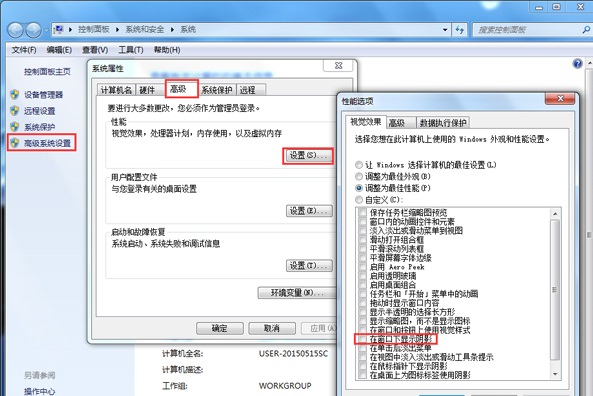The image size is (593, 396).
Task: Click 环境变量(N) button
Action: (x=297, y=292)
